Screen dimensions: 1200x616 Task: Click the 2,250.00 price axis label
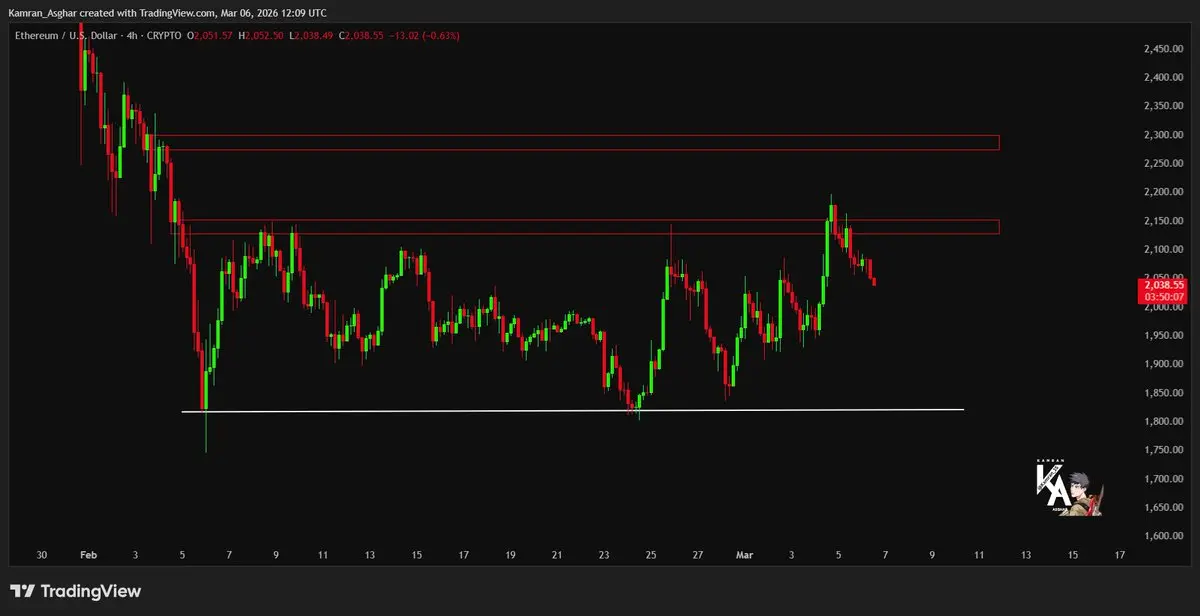(1163, 163)
